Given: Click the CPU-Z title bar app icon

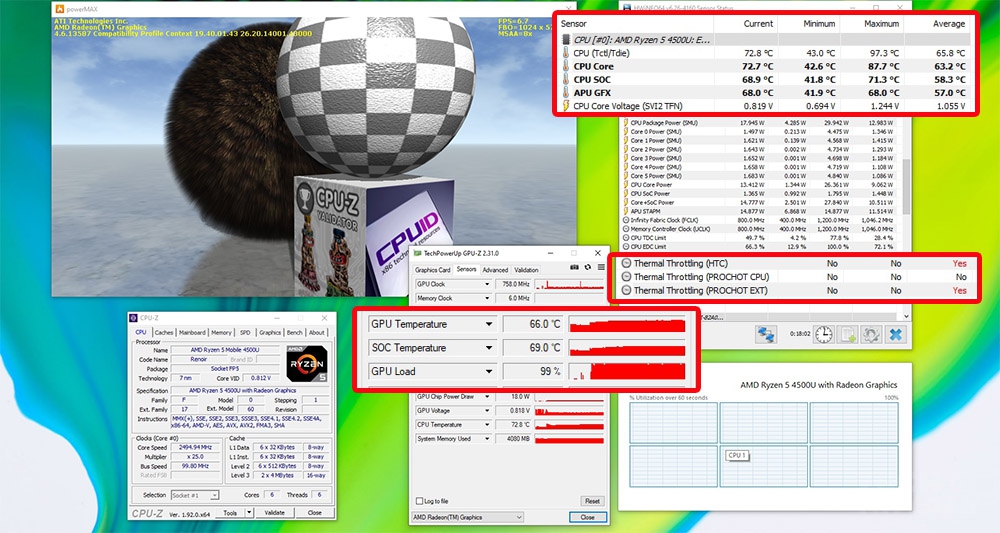Looking at the screenshot, I should point(133,318).
